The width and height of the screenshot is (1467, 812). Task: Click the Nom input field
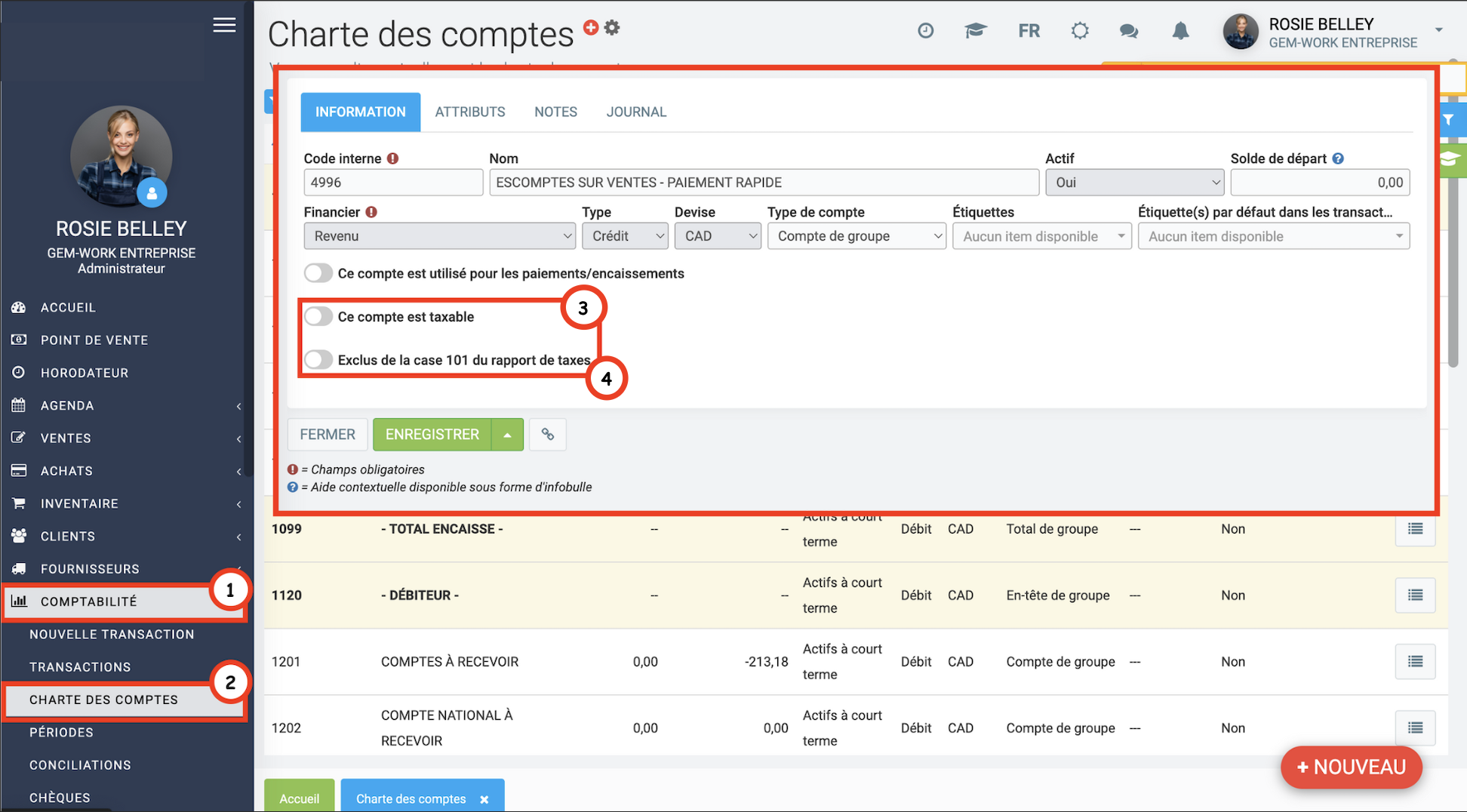click(763, 183)
